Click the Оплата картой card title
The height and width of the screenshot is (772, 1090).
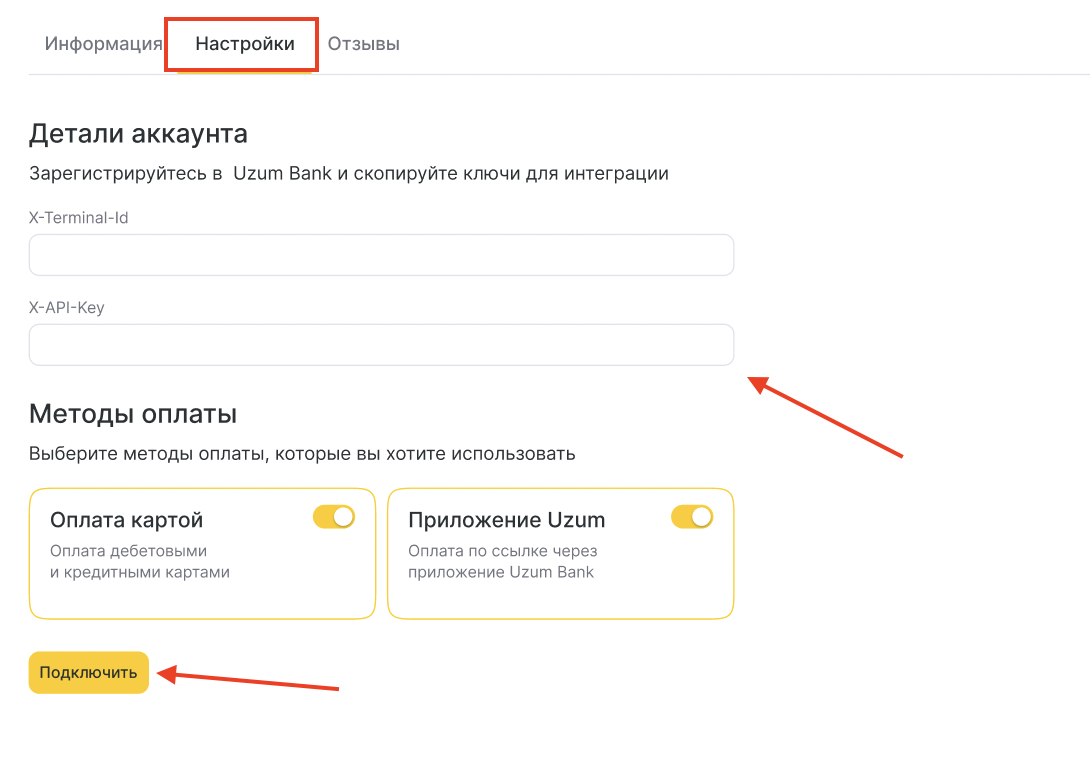126,520
